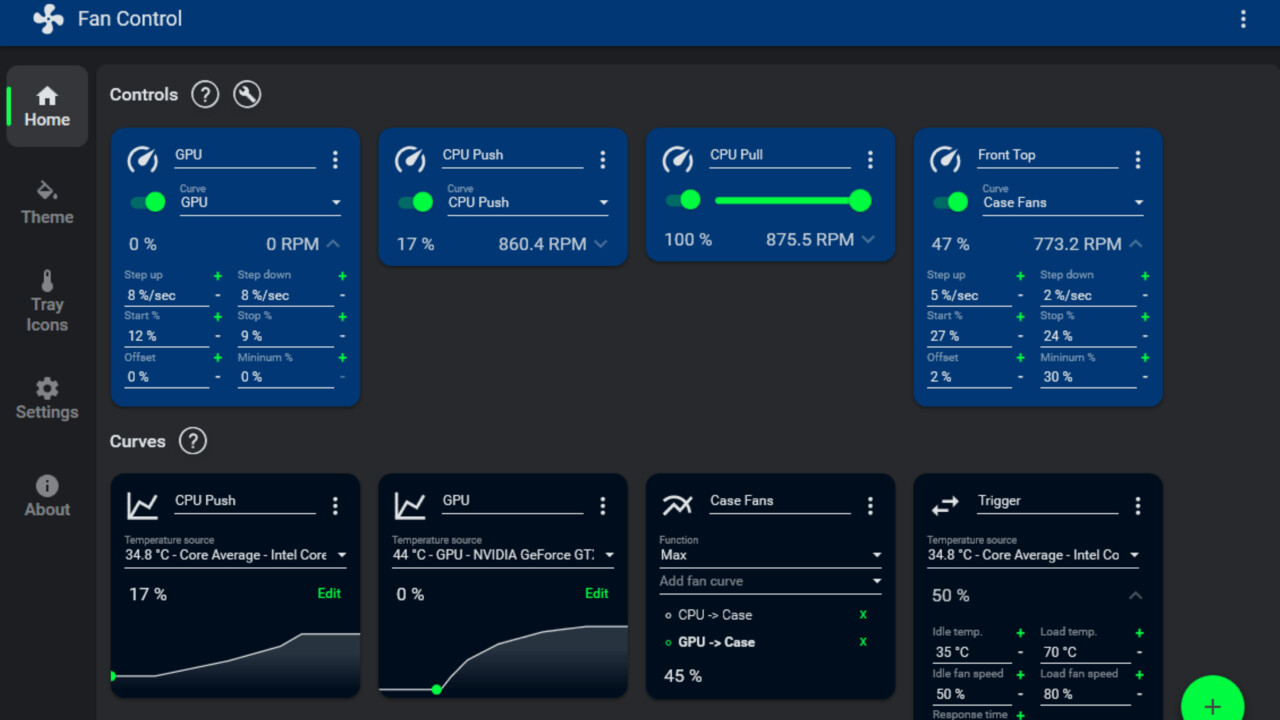This screenshot has width=1280, height=720.
Task: Click the line chart icon on CPU Push curve
Action: [142, 505]
